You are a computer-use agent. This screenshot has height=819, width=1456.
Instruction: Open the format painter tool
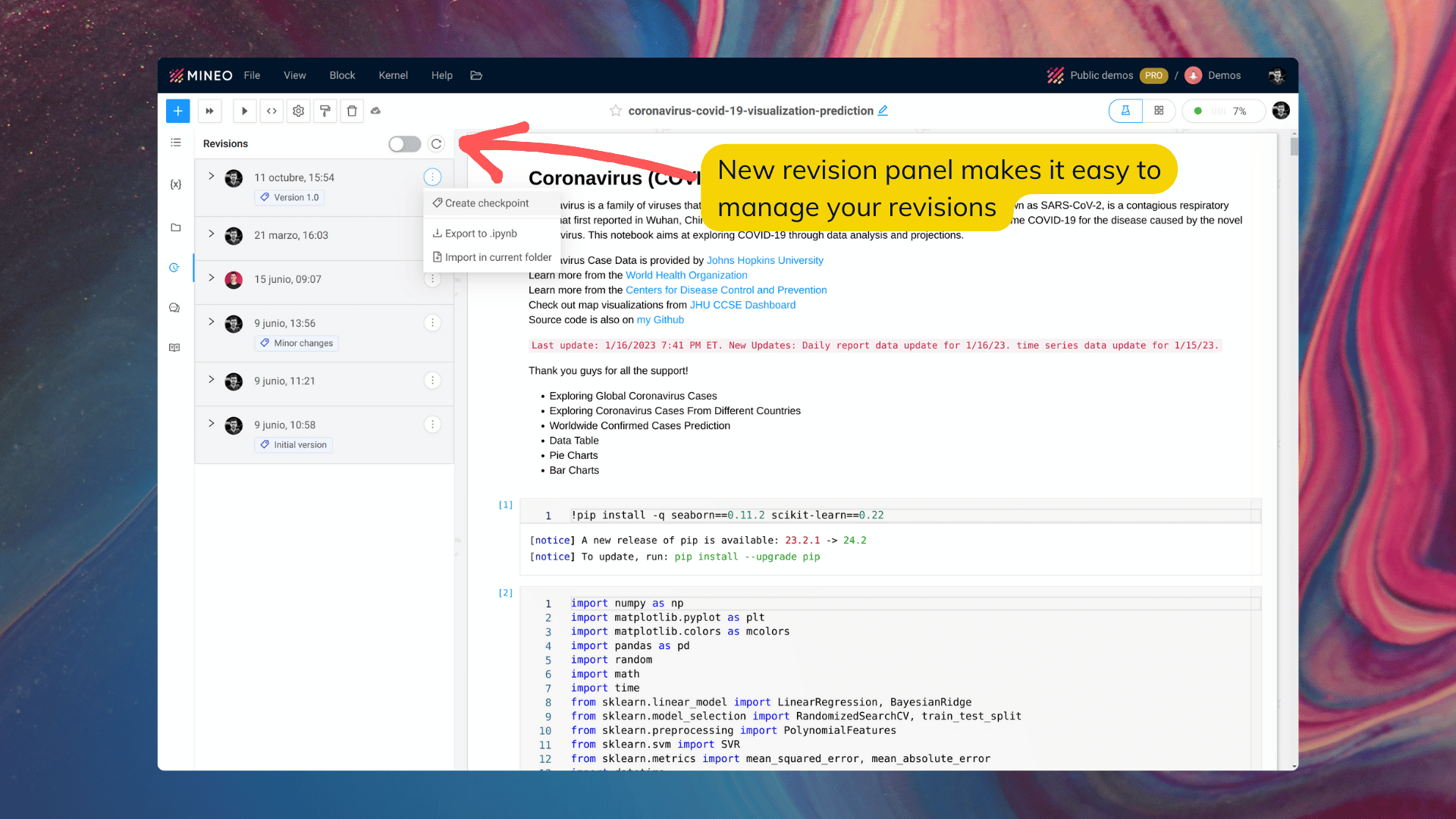tap(325, 111)
